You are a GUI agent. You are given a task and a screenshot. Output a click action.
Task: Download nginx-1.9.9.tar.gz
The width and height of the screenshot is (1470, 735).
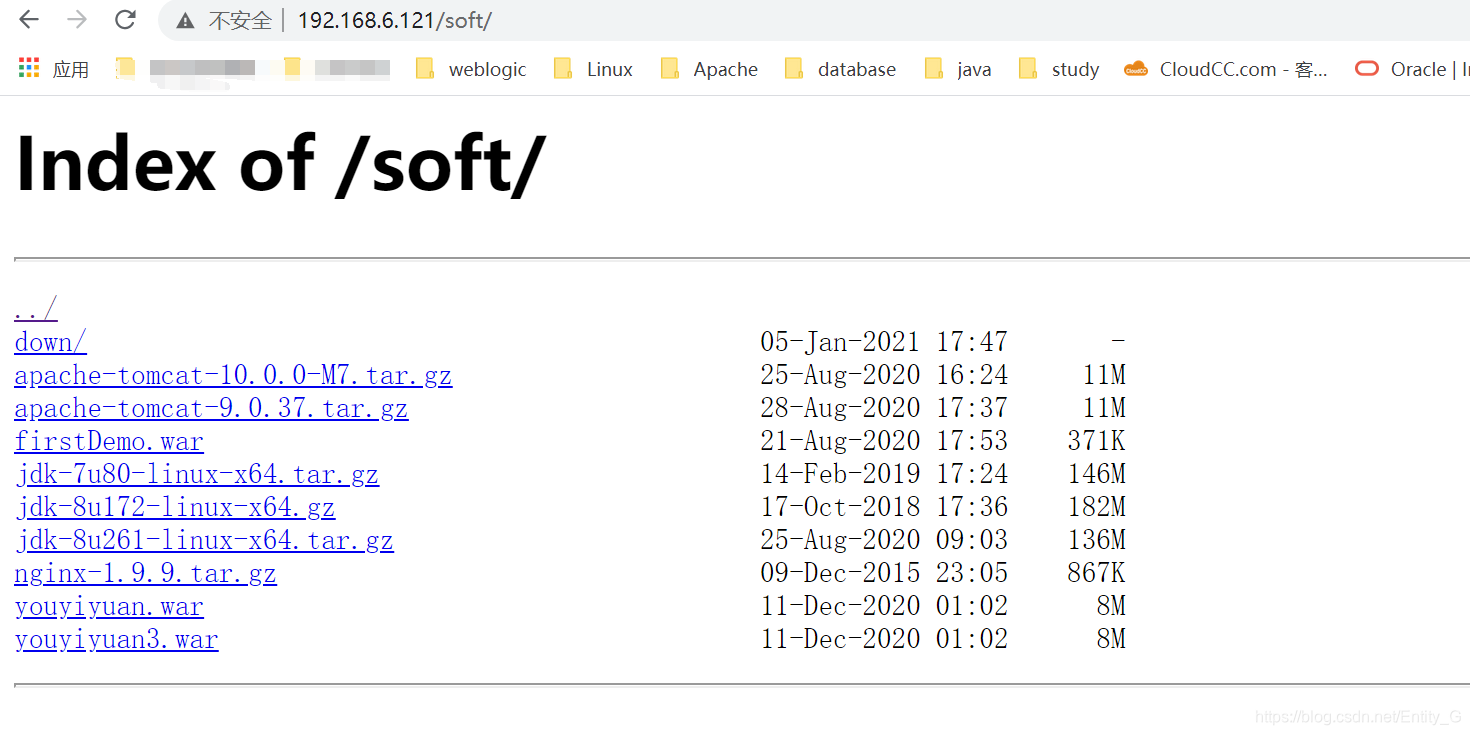(145, 573)
